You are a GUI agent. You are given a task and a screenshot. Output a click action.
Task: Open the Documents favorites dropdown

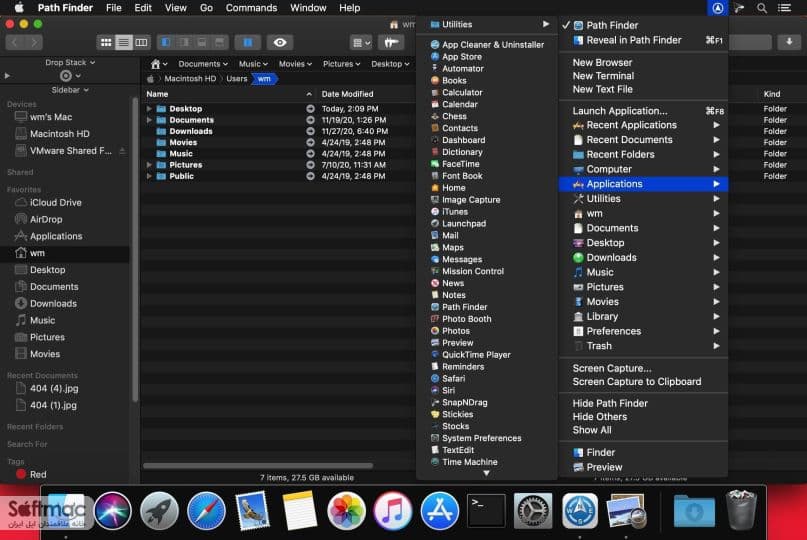[203, 64]
